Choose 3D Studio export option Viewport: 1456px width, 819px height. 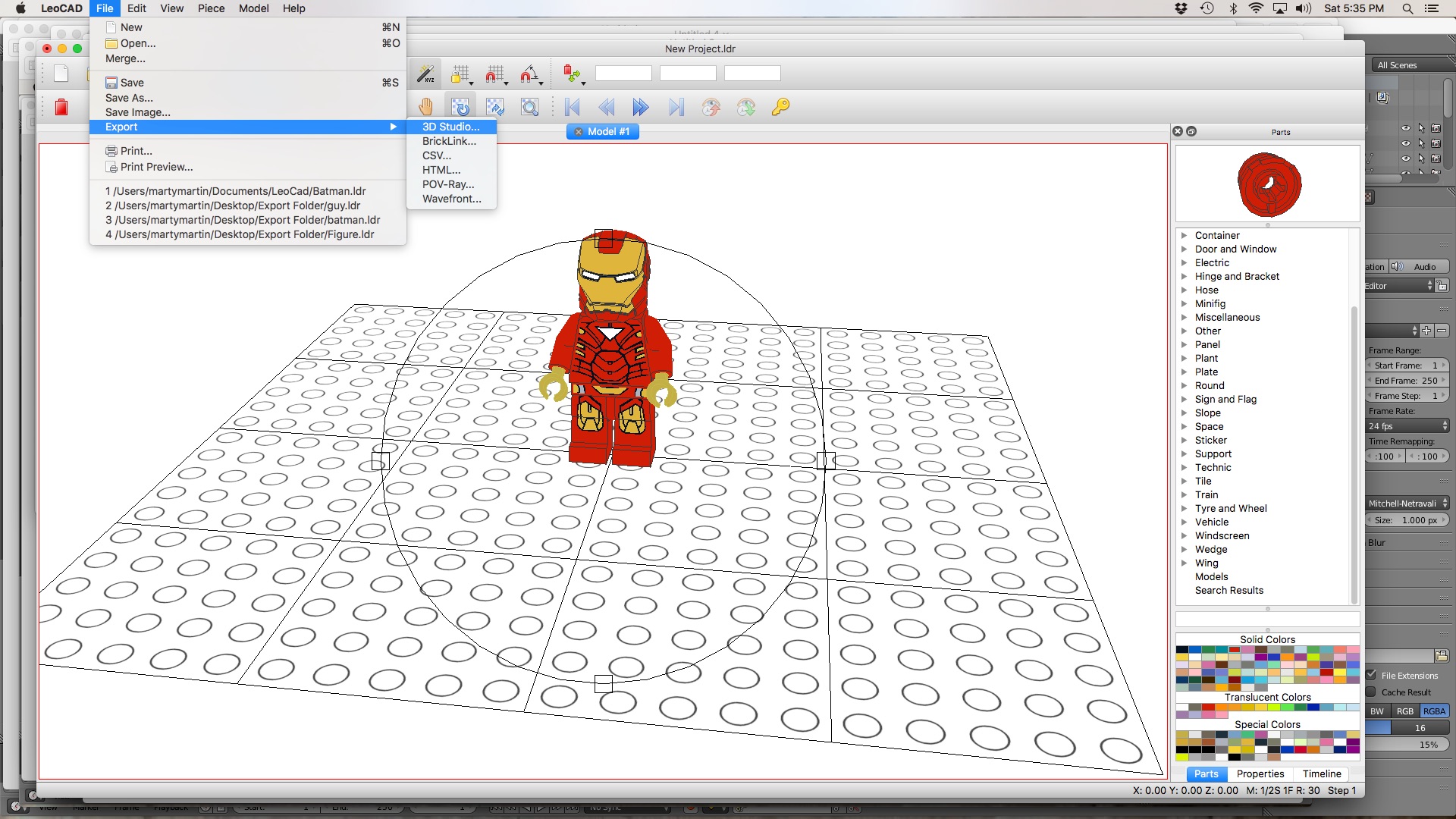click(x=451, y=127)
